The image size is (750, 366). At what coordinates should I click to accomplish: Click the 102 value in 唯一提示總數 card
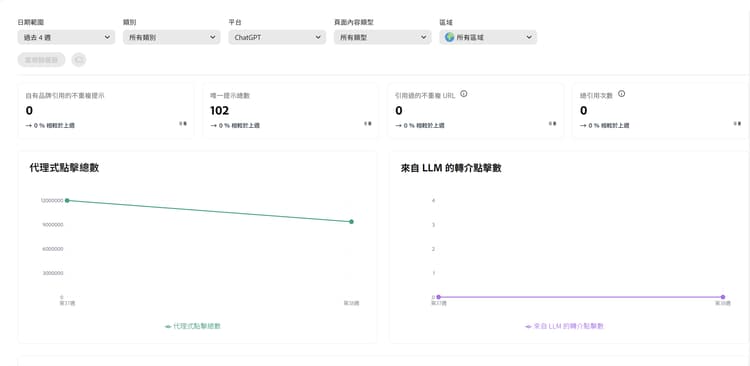(x=220, y=111)
